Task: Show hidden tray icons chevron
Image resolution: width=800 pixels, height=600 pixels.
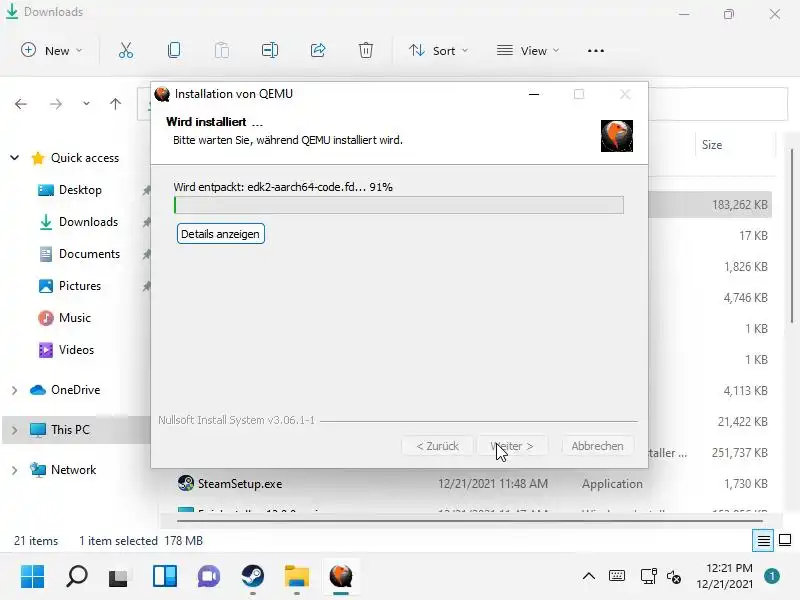Action: 589,577
